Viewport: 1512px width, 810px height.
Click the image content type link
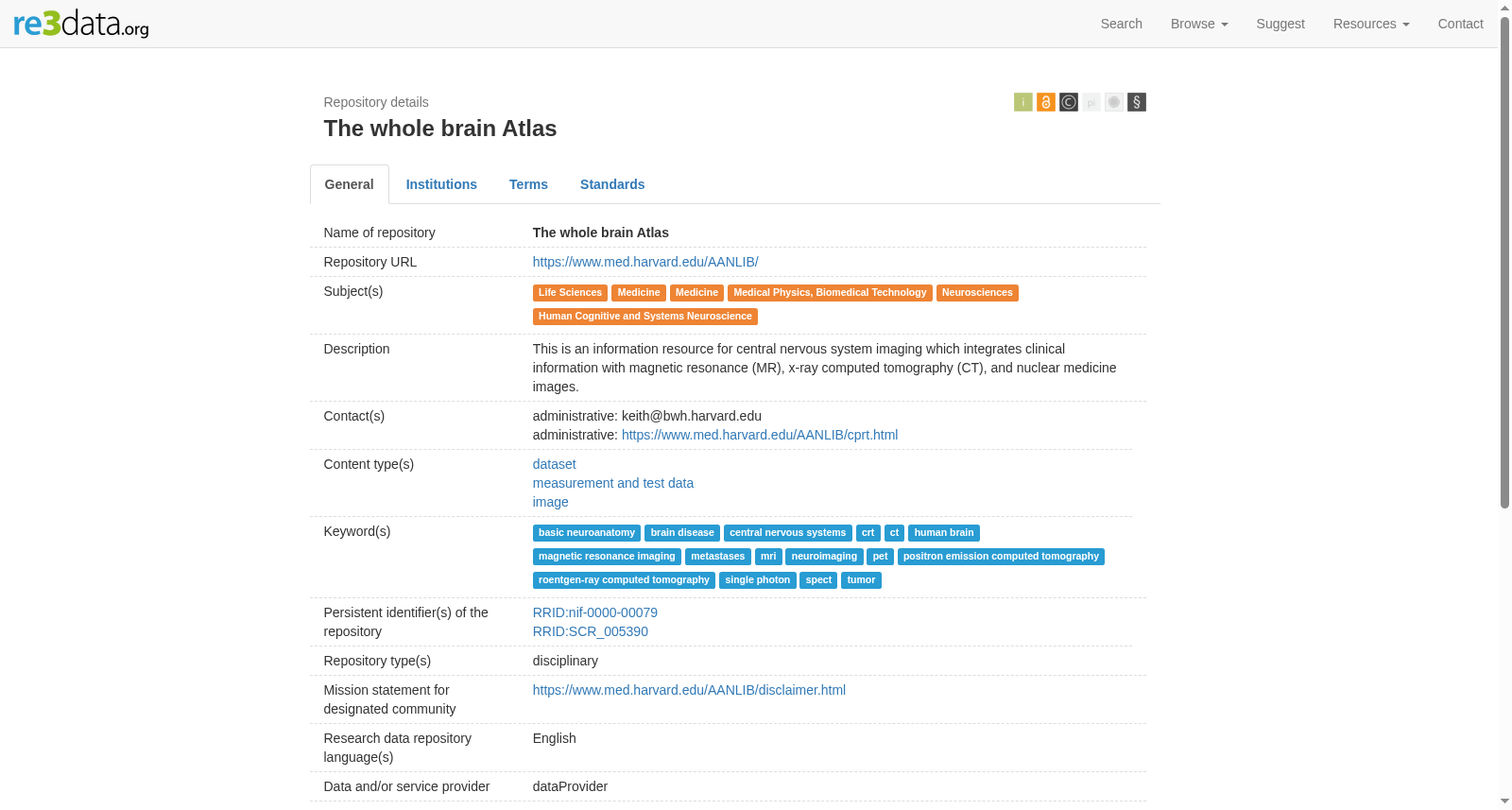point(551,502)
